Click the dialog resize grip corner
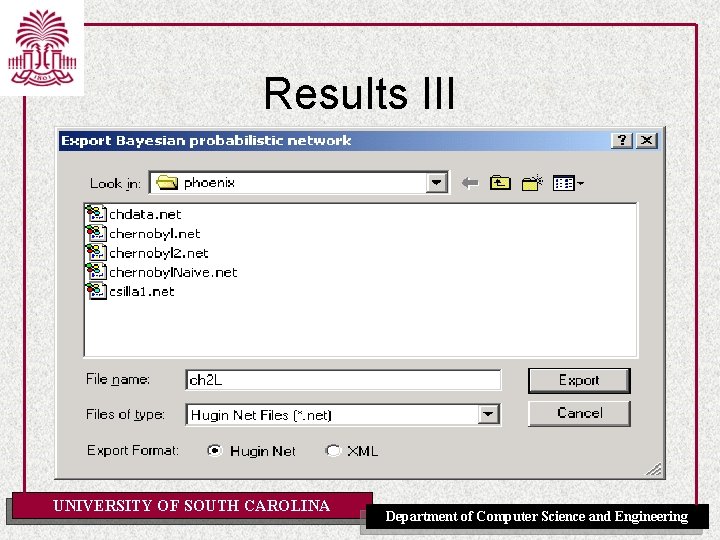The width and height of the screenshot is (720, 540). coord(654,469)
